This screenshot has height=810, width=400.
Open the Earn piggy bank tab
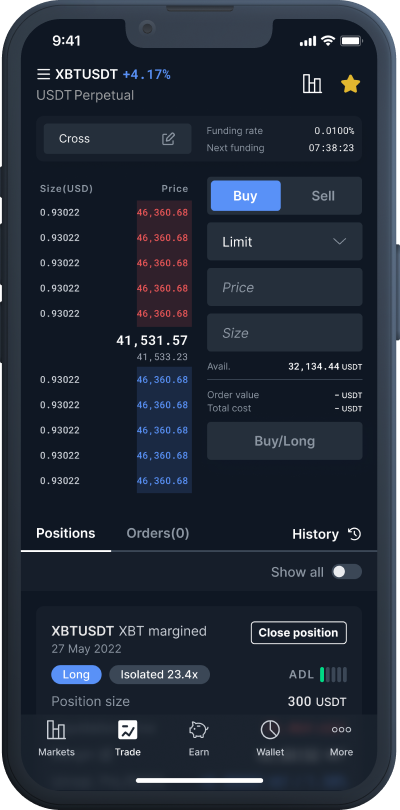[x=198, y=739]
